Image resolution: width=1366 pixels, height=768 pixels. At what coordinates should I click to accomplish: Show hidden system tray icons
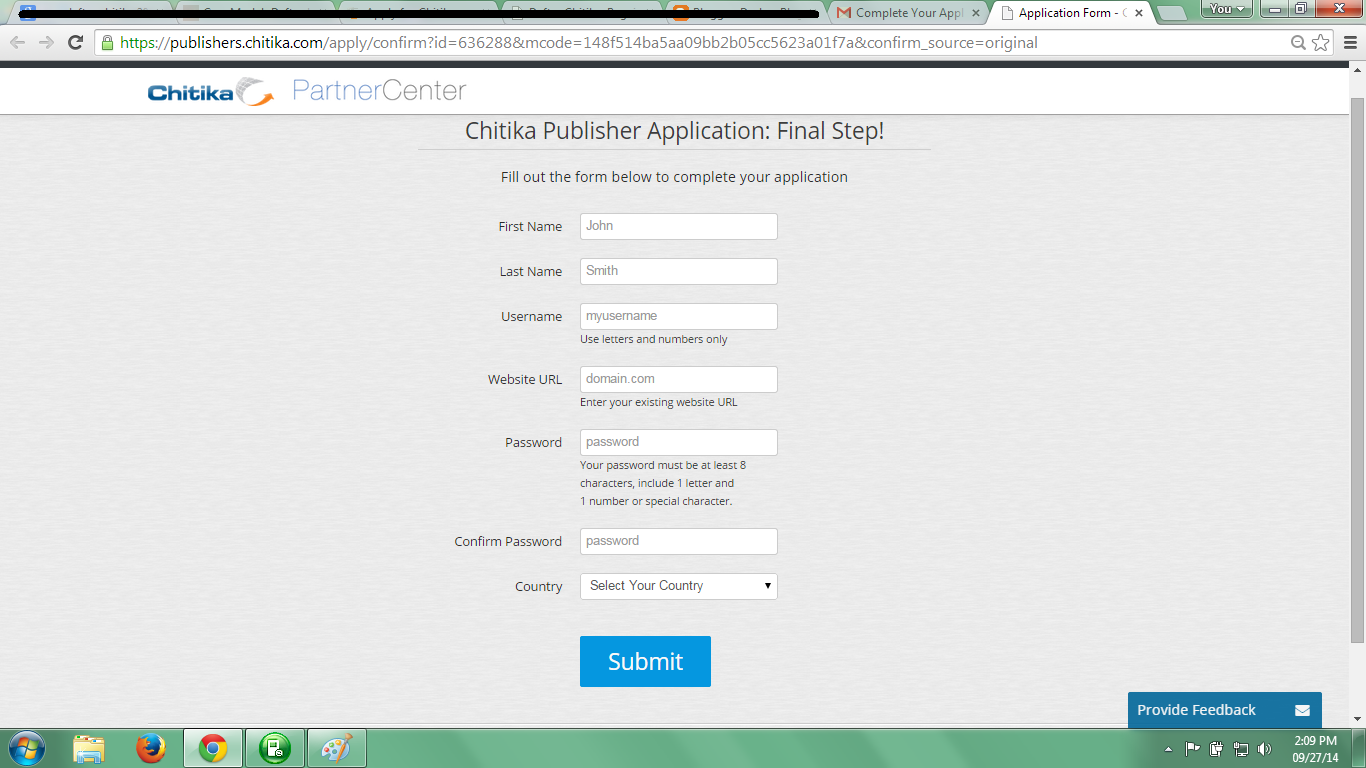pyautogui.click(x=1169, y=749)
